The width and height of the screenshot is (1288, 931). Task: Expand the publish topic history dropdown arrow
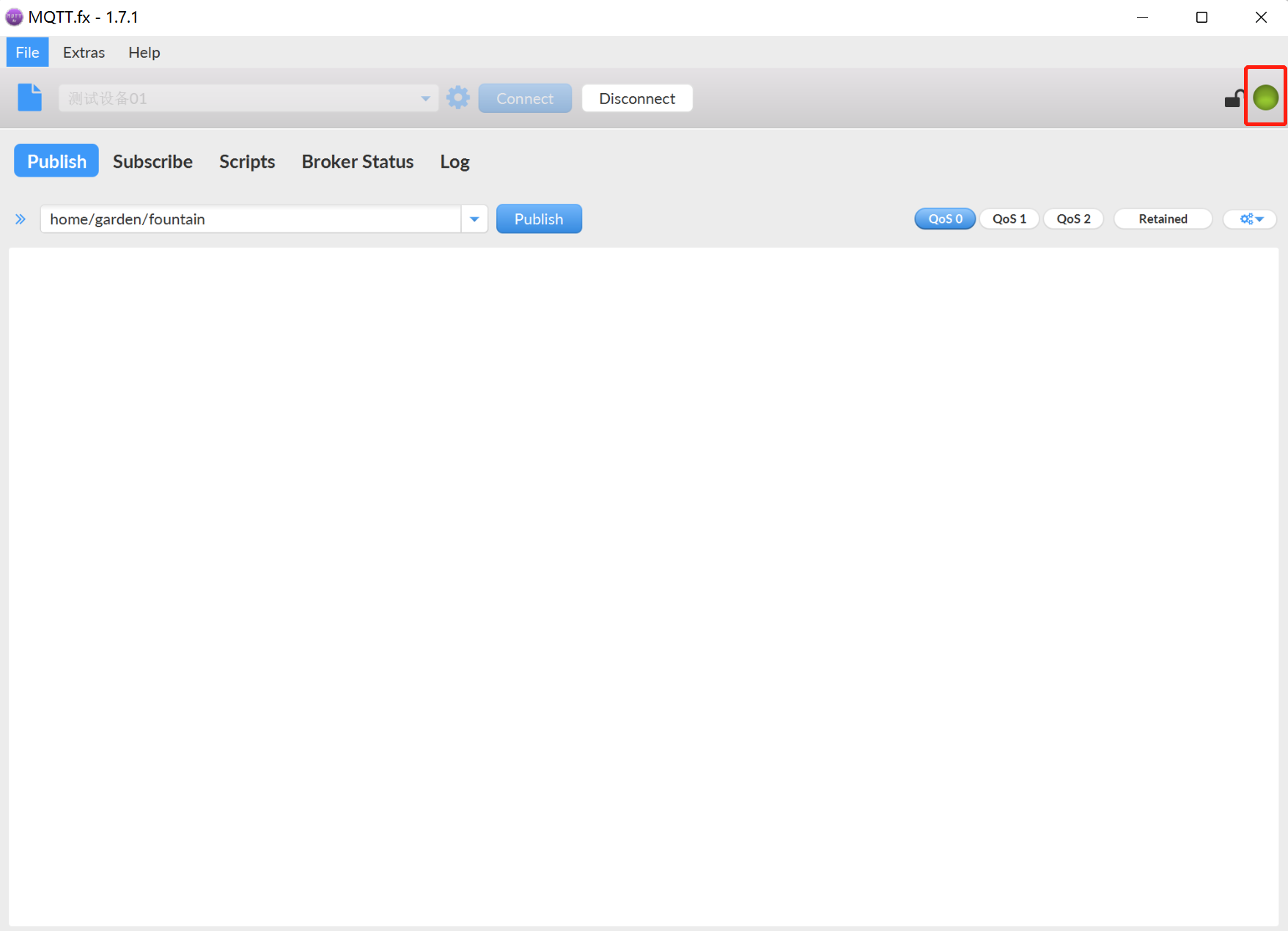point(474,219)
